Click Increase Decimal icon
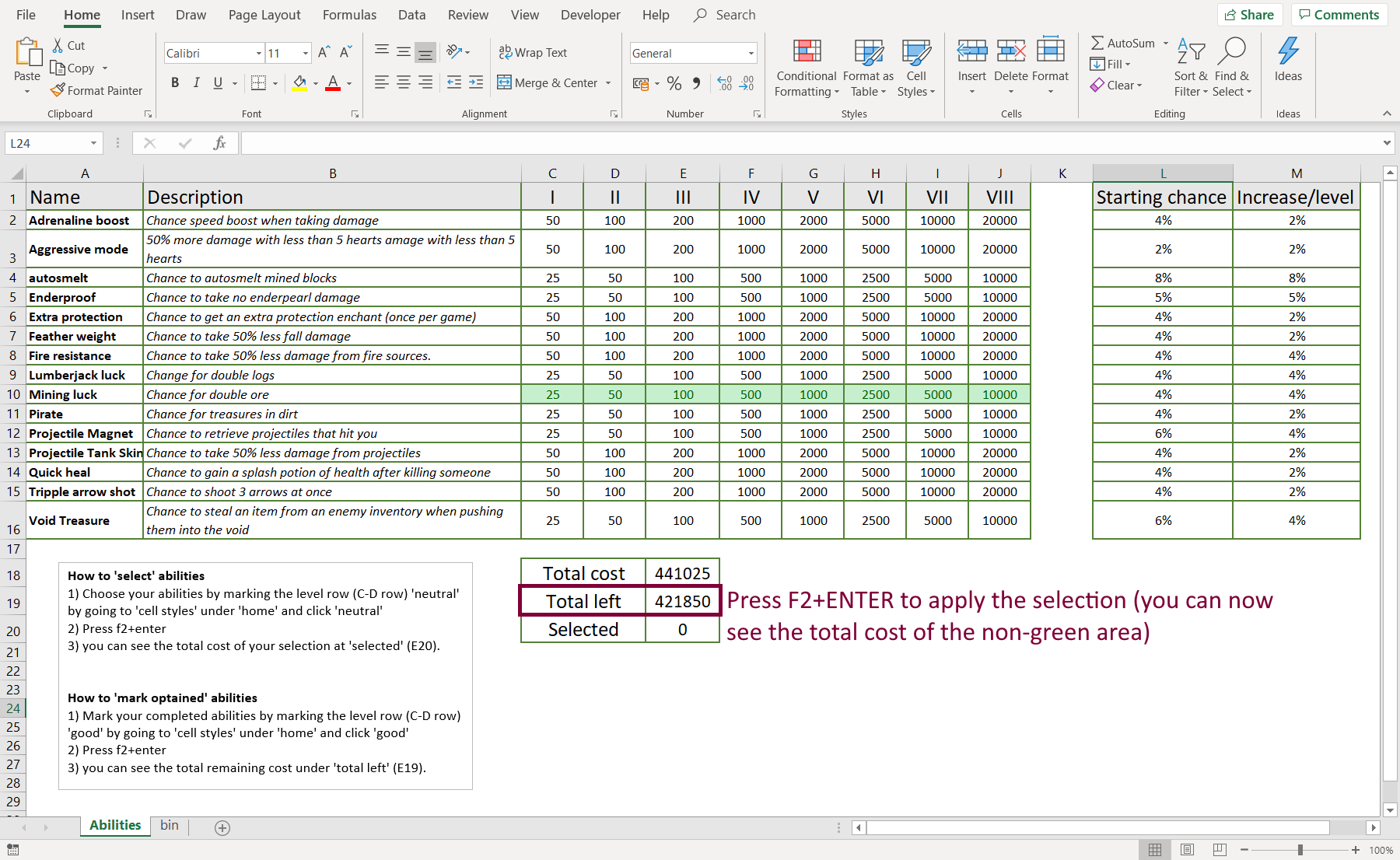This screenshot has width=1400, height=860. 724,82
